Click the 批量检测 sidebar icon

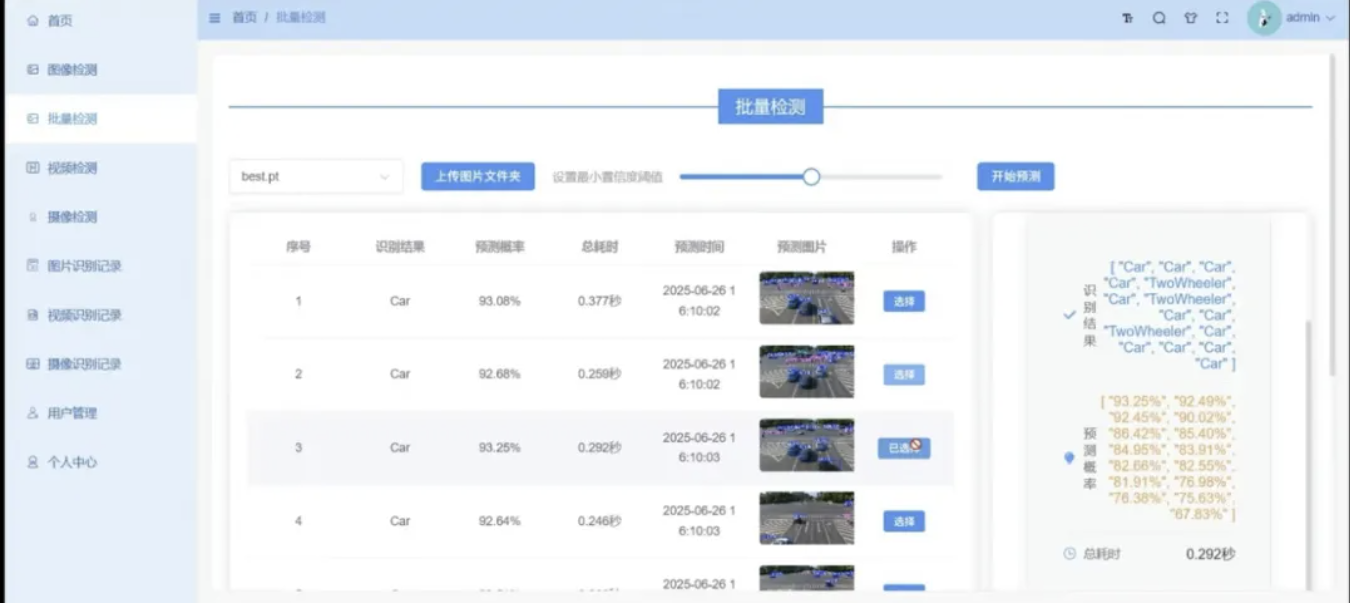point(33,118)
